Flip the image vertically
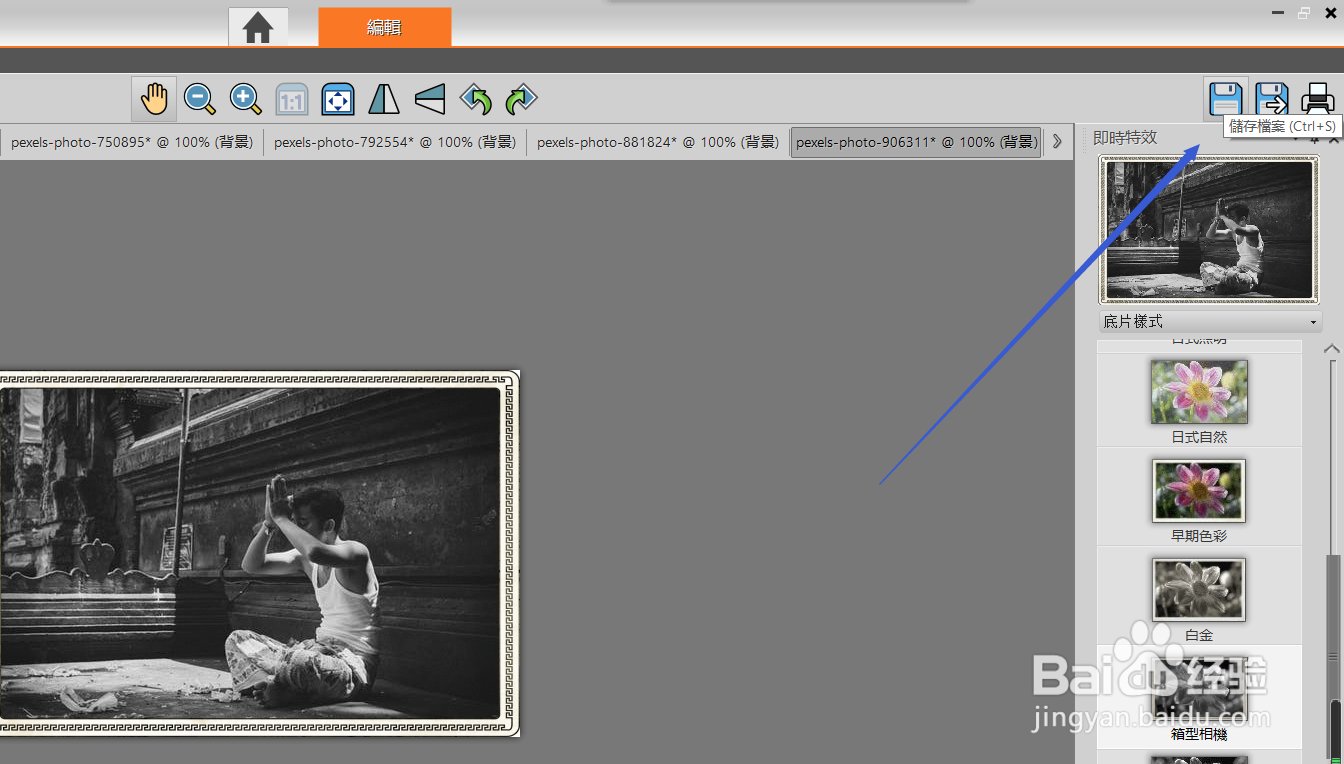Viewport: 1344px width, 764px height. pos(429,99)
